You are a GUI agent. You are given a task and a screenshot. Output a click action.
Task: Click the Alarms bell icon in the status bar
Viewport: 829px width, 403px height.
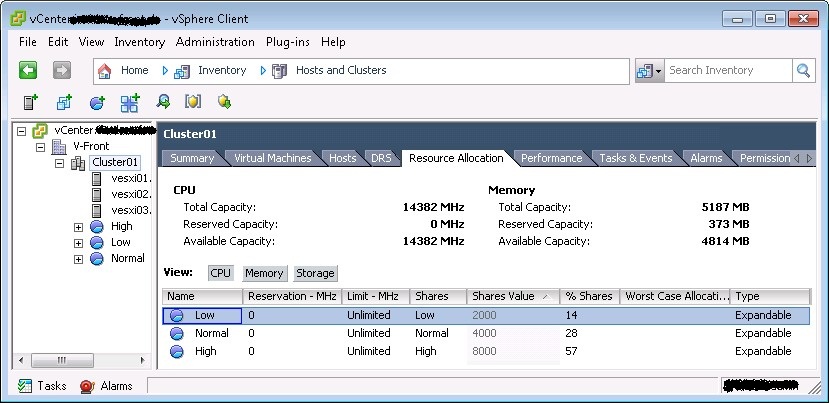(x=87, y=387)
